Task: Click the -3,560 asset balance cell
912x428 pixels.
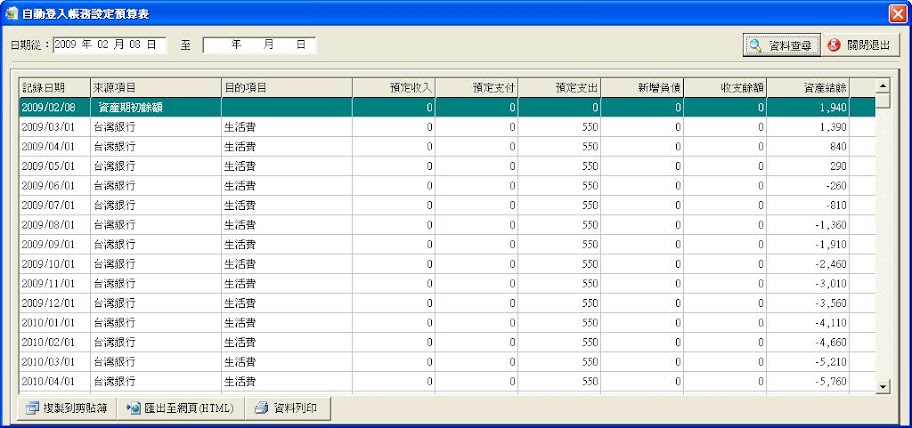Action: [808, 303]
